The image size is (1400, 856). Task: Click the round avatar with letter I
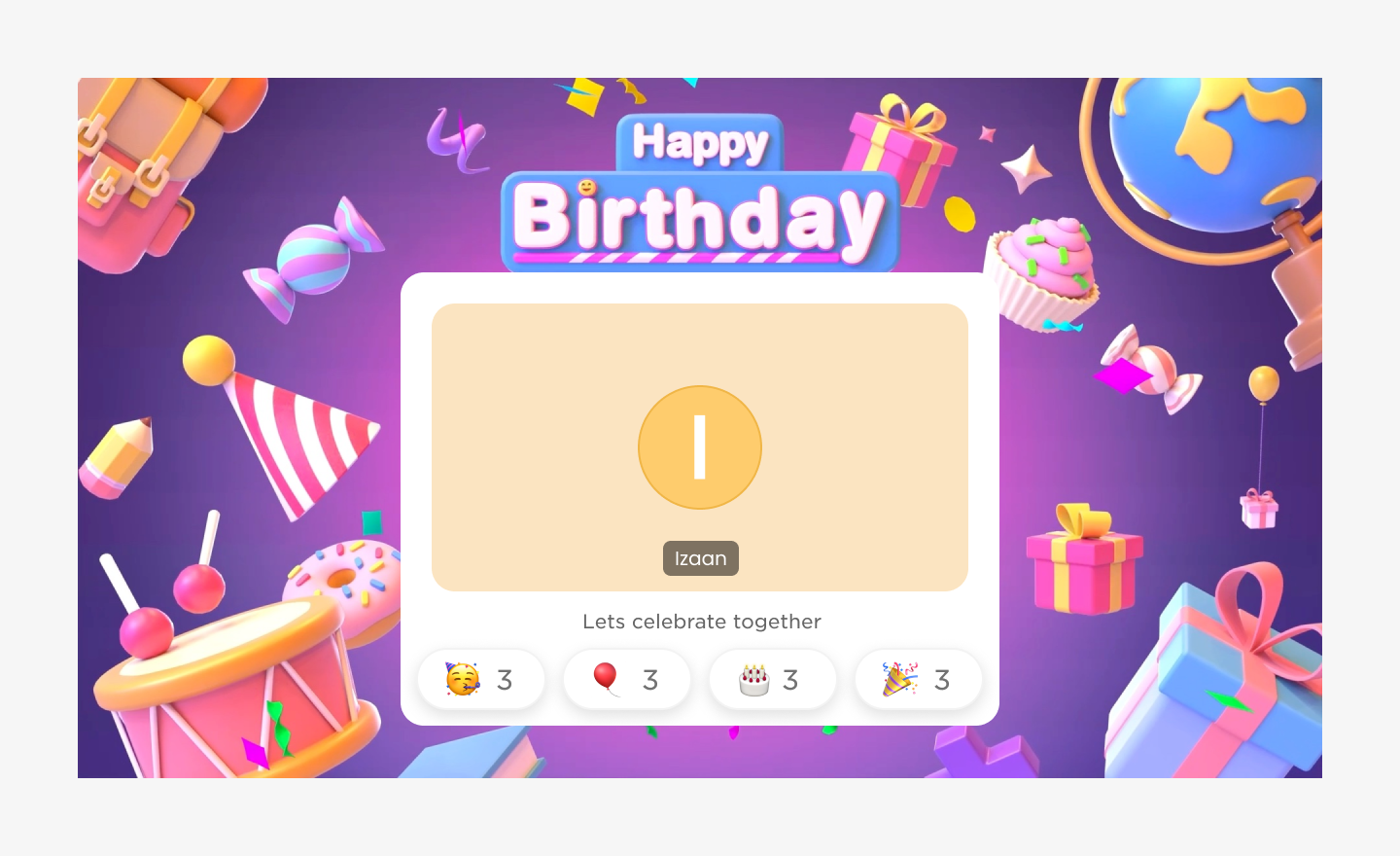700,447
